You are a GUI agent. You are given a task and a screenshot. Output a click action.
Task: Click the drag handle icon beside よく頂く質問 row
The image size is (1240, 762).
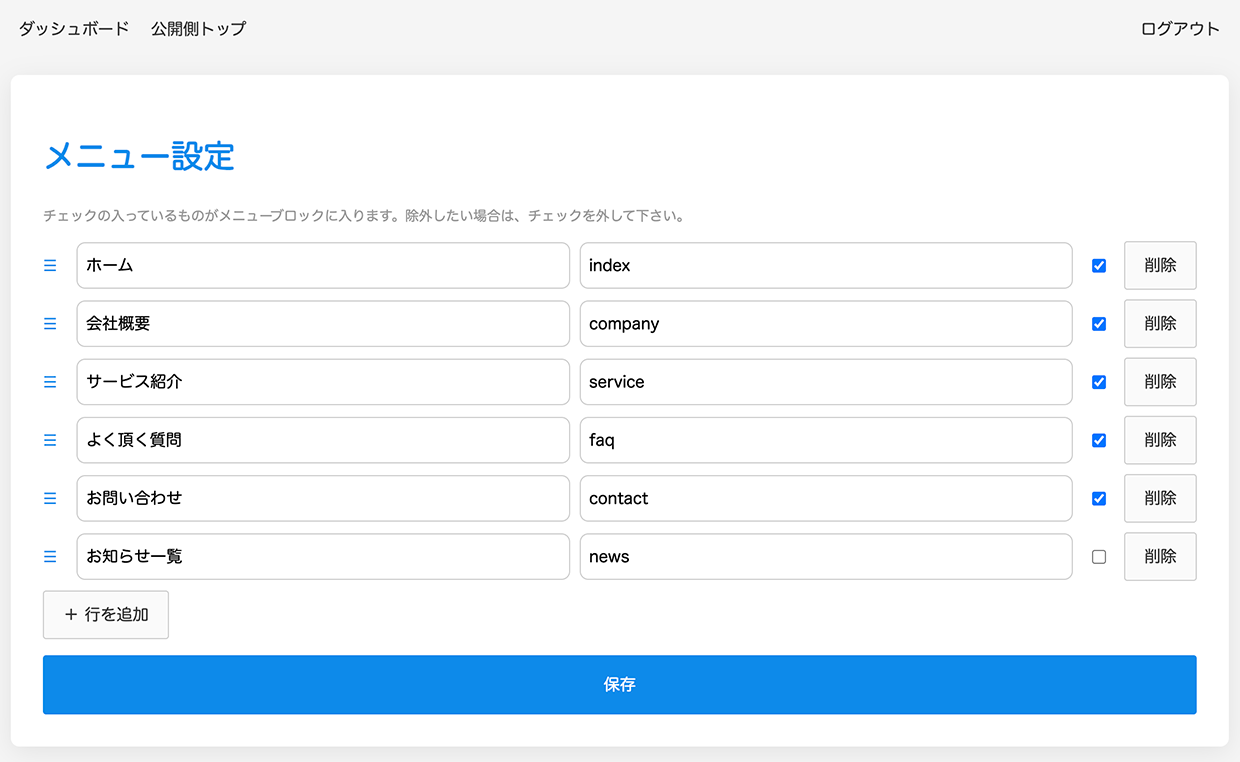click(x=50, y=440)
